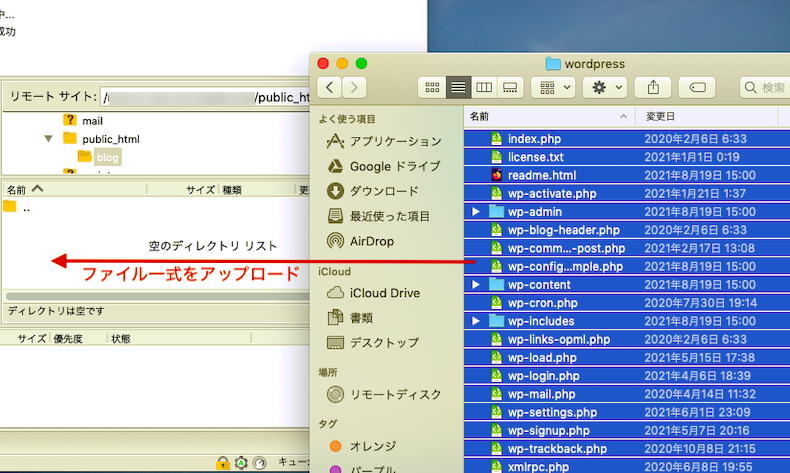Click the Finder search field
Viewport: 790px width, 473px height.
click(765, 87)
